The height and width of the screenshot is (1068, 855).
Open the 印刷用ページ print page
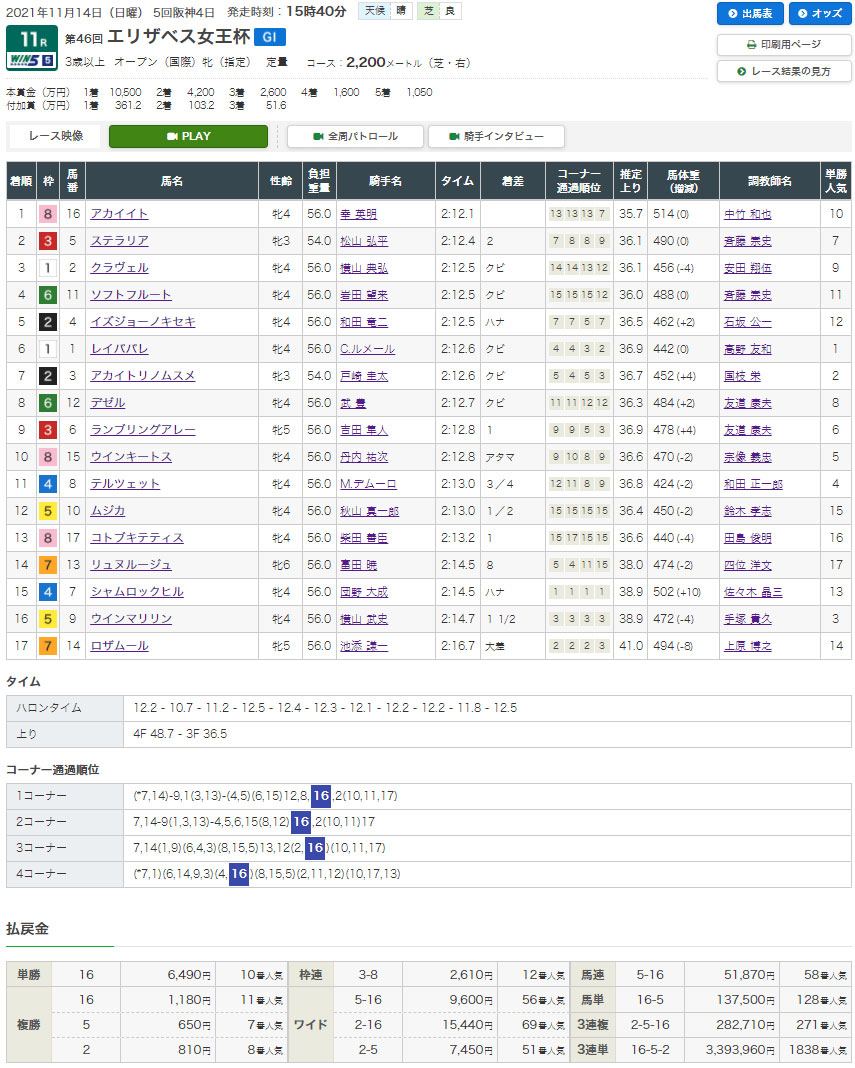784,45
